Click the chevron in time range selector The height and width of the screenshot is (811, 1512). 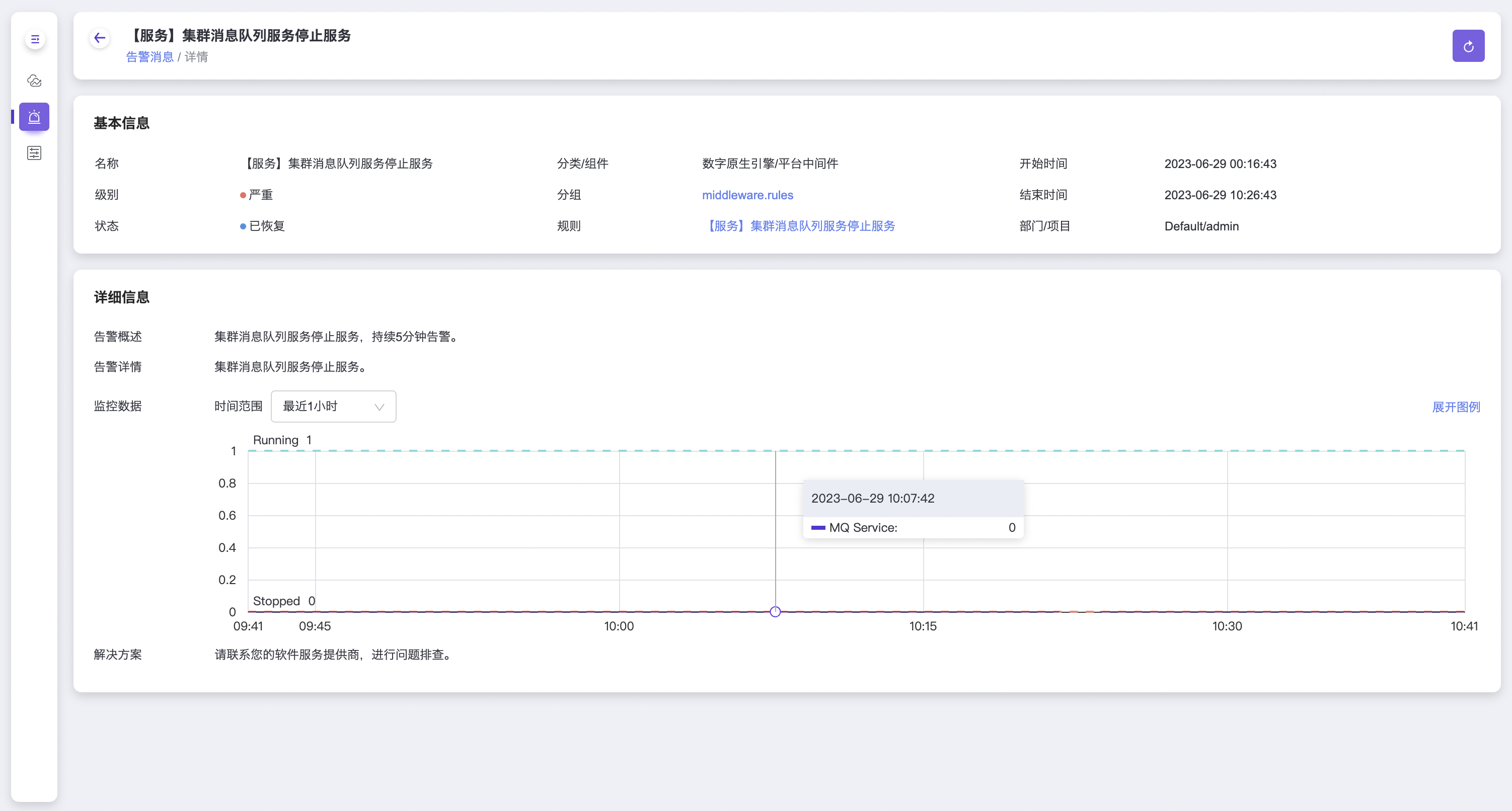[379, 407]
